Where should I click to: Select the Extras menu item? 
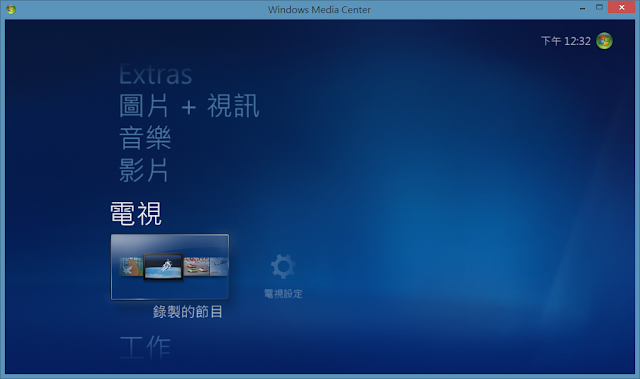156,75
